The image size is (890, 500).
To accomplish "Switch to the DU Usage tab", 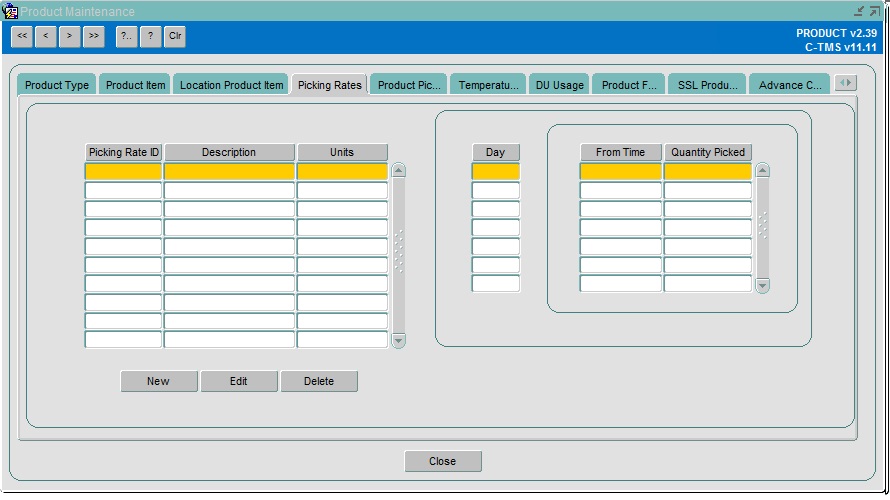I will 559,85.
